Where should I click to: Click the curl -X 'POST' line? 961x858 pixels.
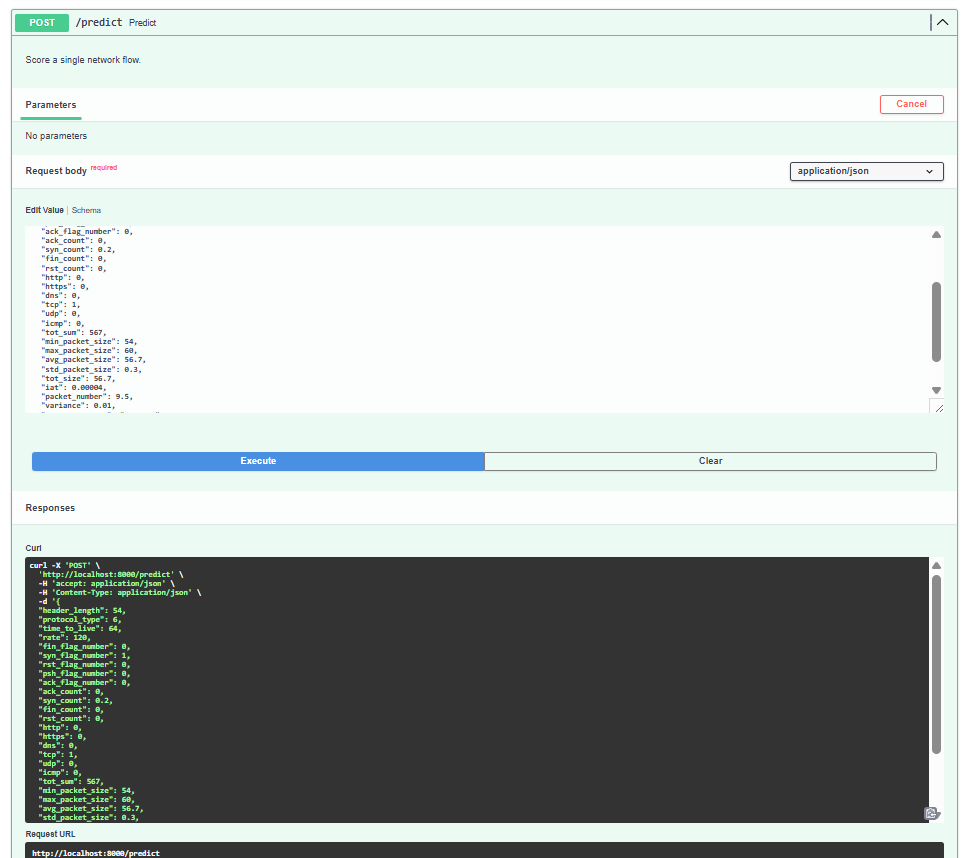[x=64, y=566]
